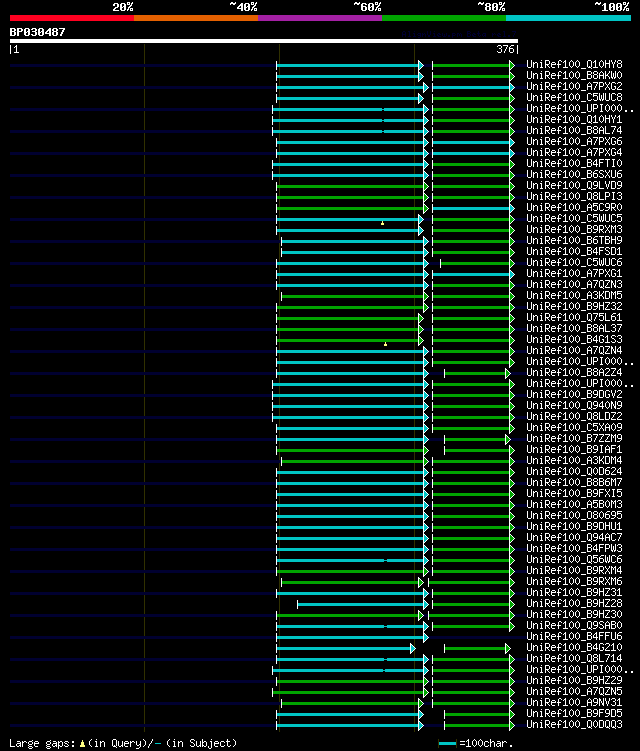
Task: Select the UniRef100_A3KDM5 label
Action: click(x=574, y=296)
